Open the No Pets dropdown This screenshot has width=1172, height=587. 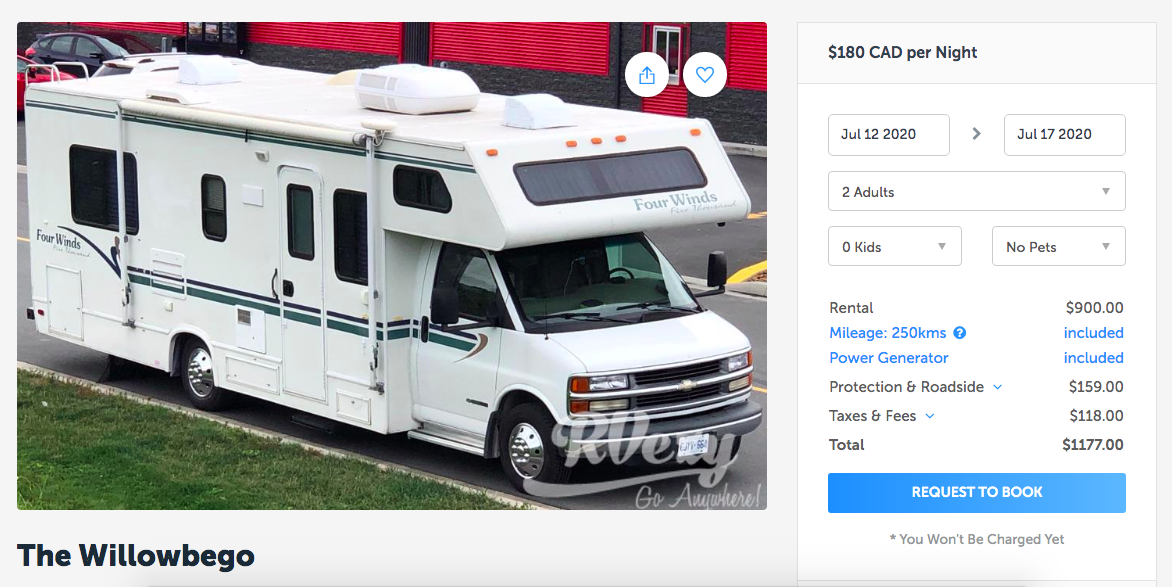[1058, 246]
